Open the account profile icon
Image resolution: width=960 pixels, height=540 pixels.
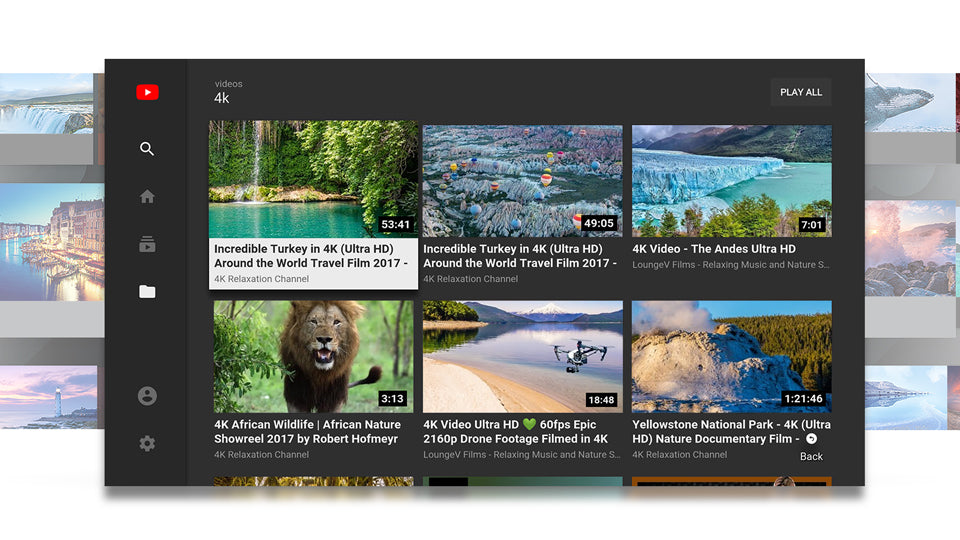pos(147,396)
